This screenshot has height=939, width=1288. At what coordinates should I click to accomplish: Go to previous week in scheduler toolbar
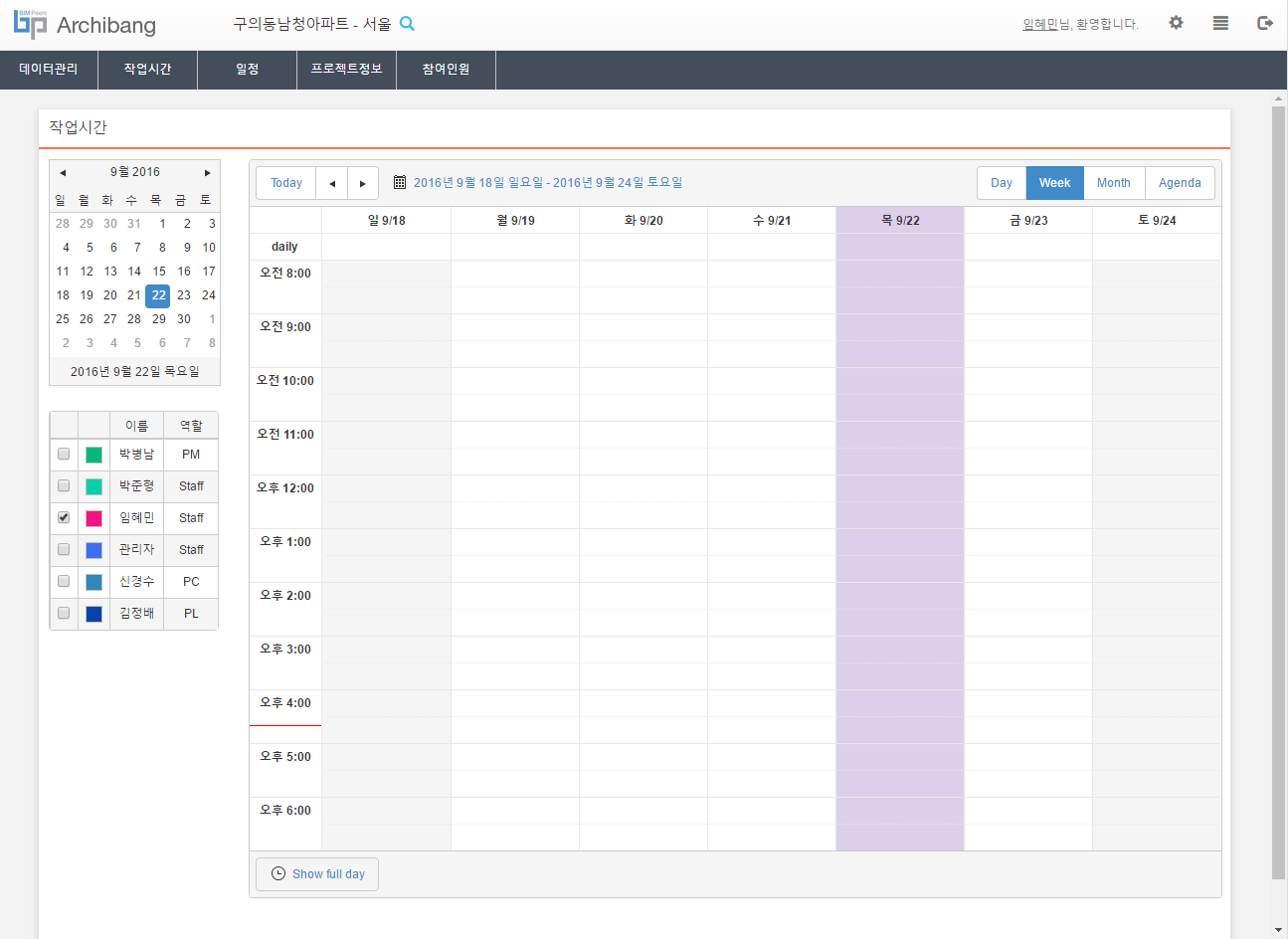click(332, 183)
